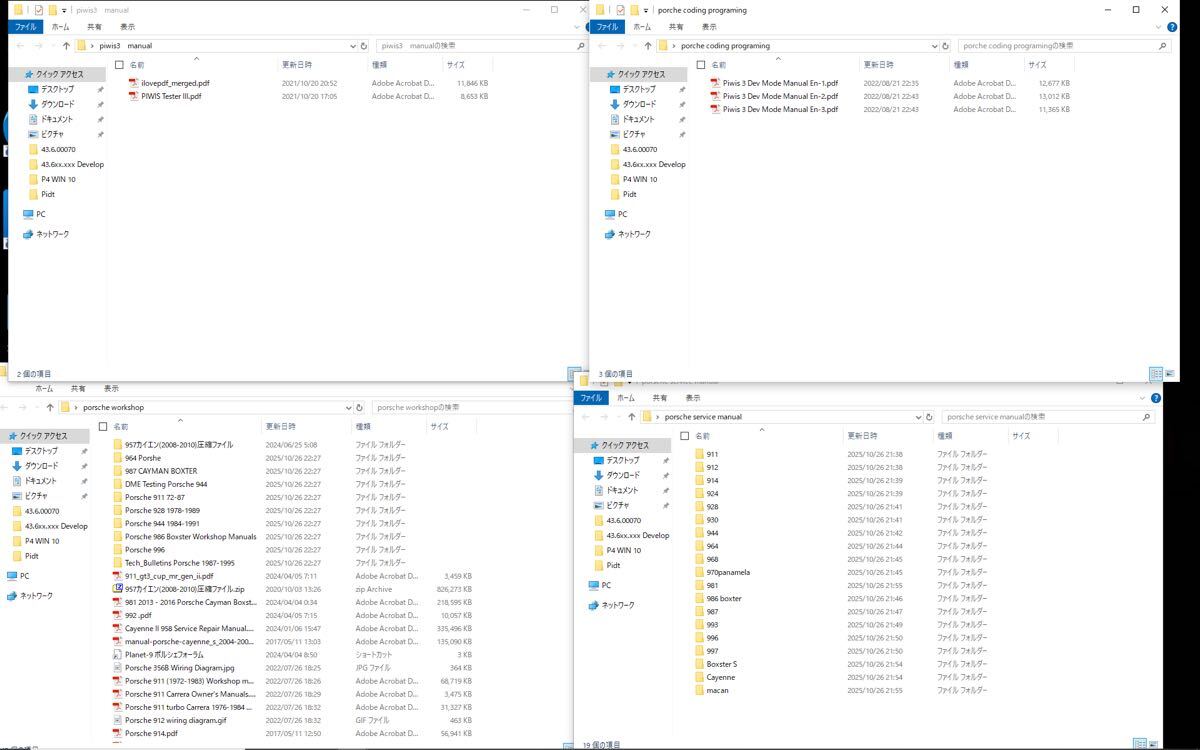Click Up arrow in porsche service manual window

[x=632, y=417]
